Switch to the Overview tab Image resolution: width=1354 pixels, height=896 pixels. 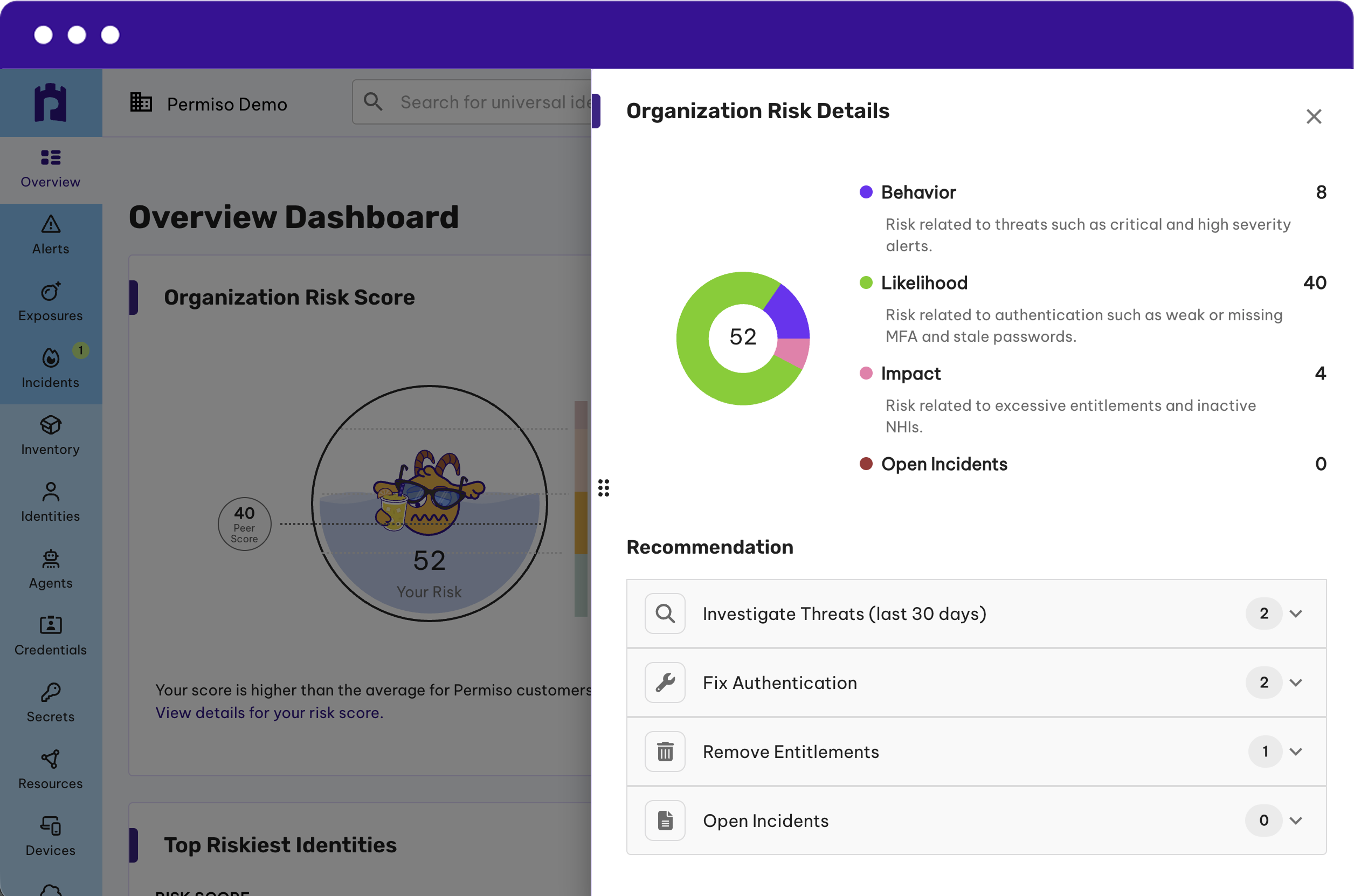click(51, 170)
